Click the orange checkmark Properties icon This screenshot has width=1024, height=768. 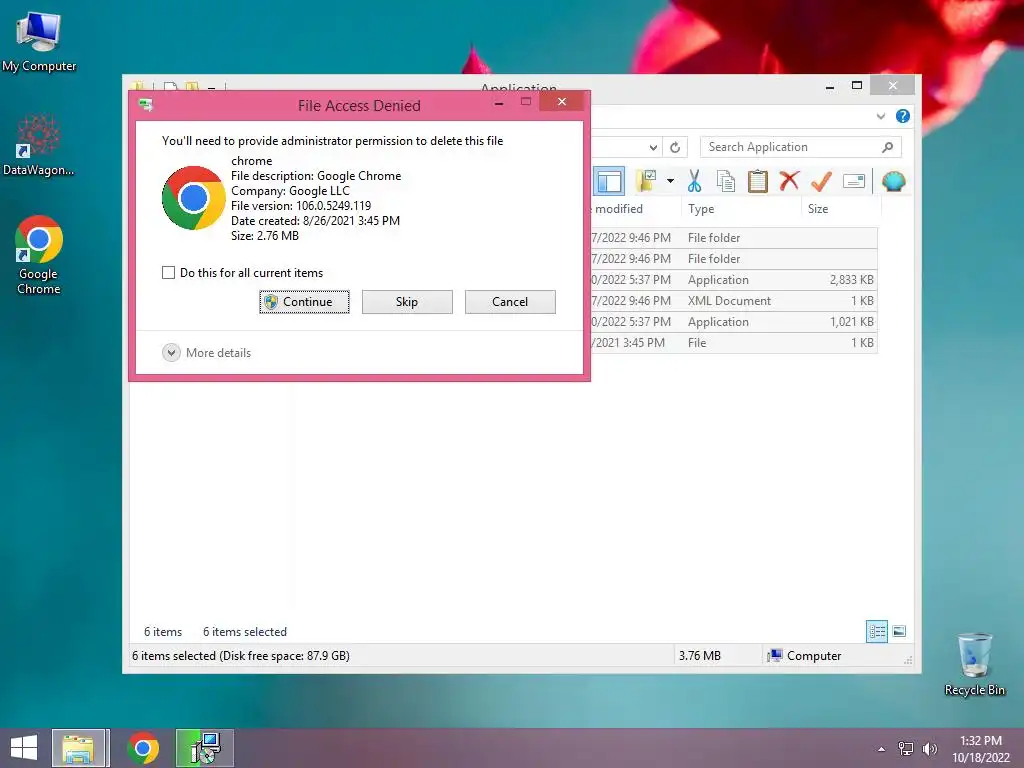(x=821, y=181)
